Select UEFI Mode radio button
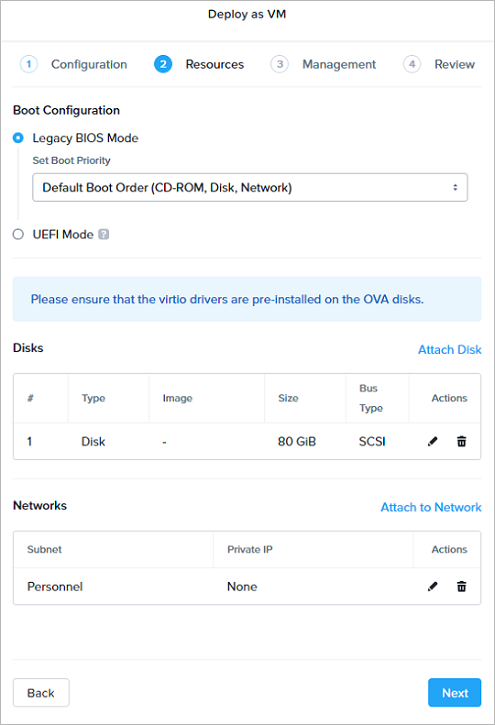The image size is (495, 725). click(x=18, y=234)
